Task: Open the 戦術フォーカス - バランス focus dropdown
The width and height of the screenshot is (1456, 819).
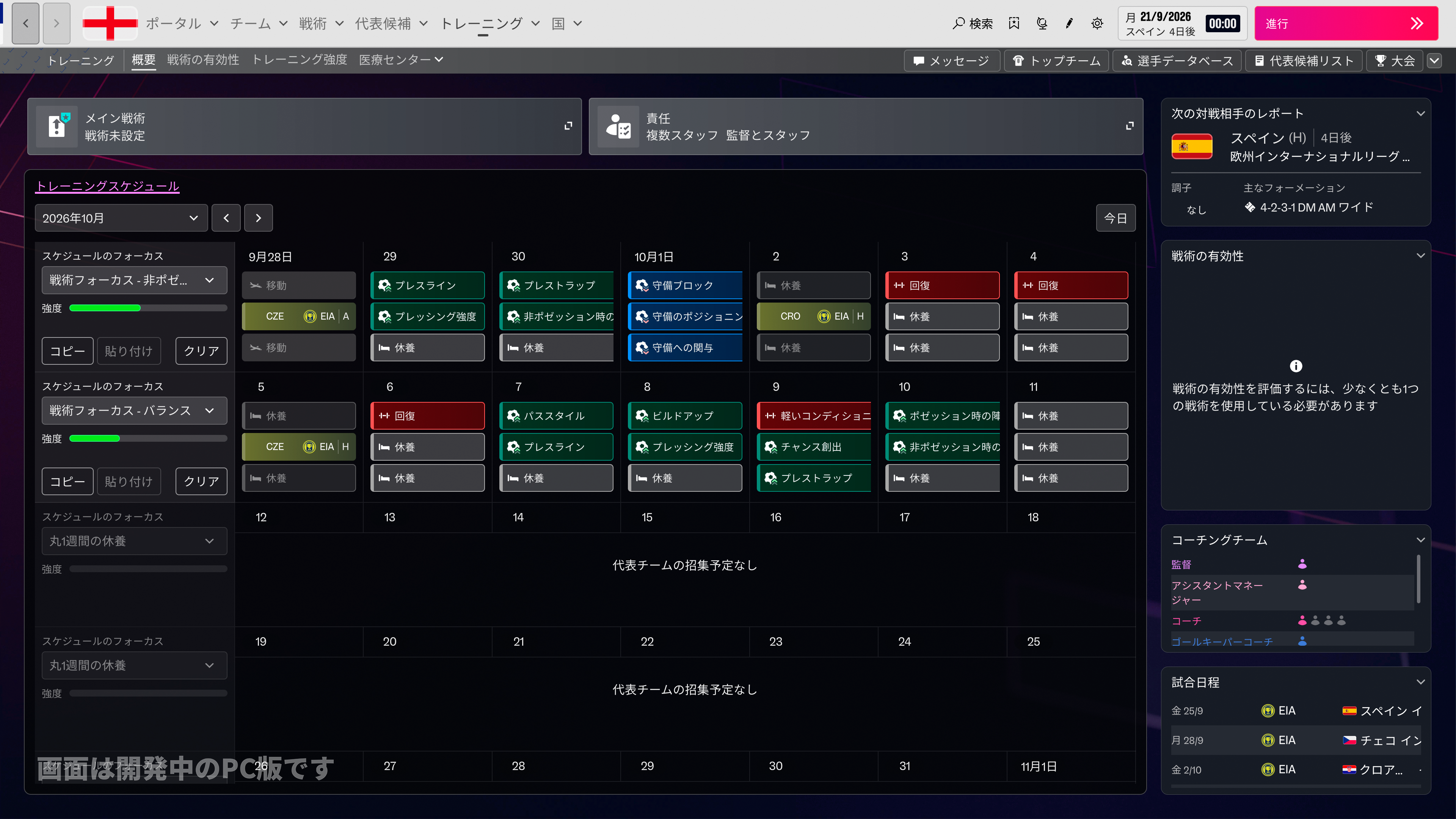Action: coord(135,410)
